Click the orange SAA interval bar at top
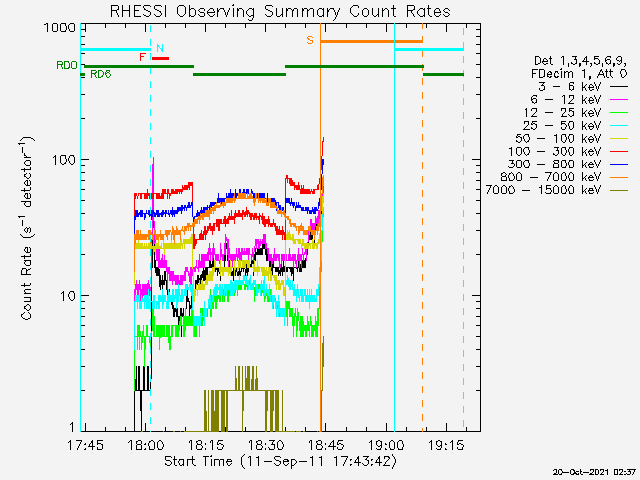640x480 pixels. coord(371,41)
